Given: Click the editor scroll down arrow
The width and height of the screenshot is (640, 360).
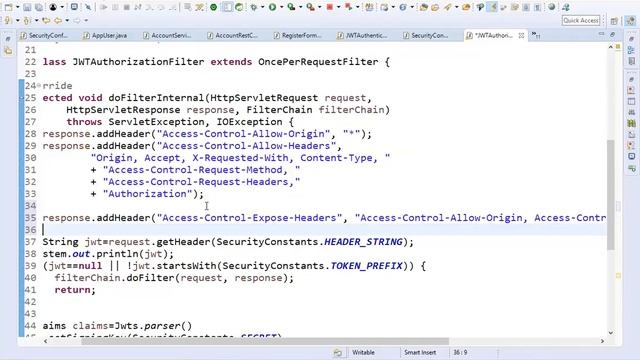Looking at the screenshot, I should 611,333.
